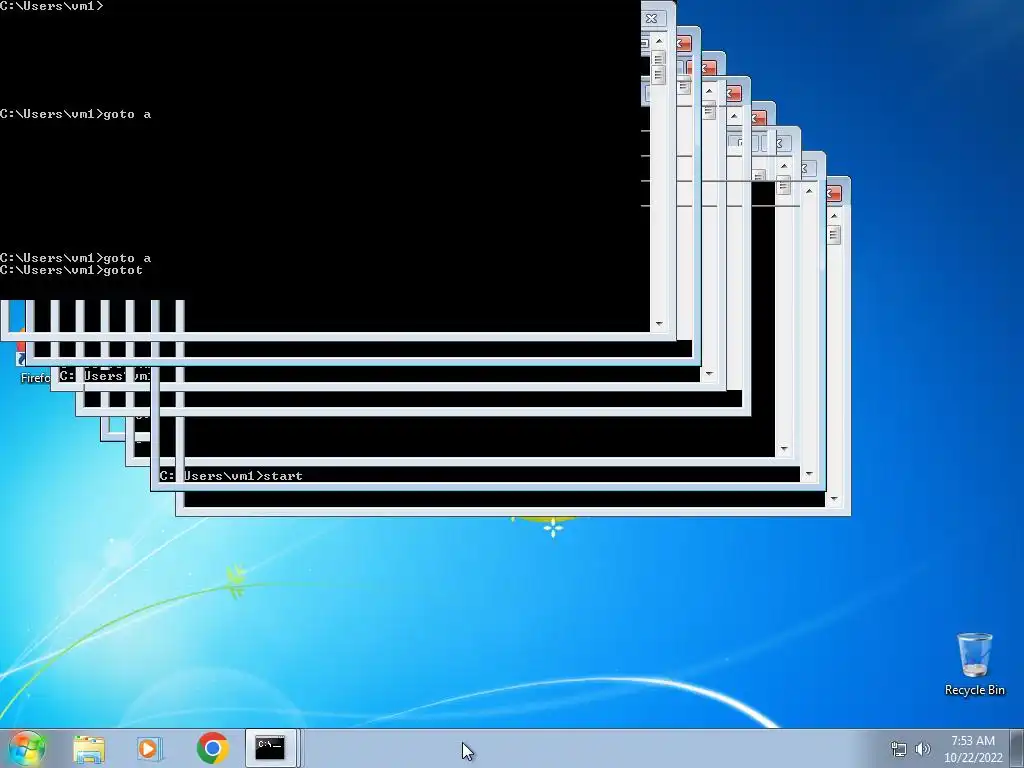Image resolution: width=1024 pixels, height=768 pixels.
Task: Open the Windows Start menu orb
Action: 27,748
